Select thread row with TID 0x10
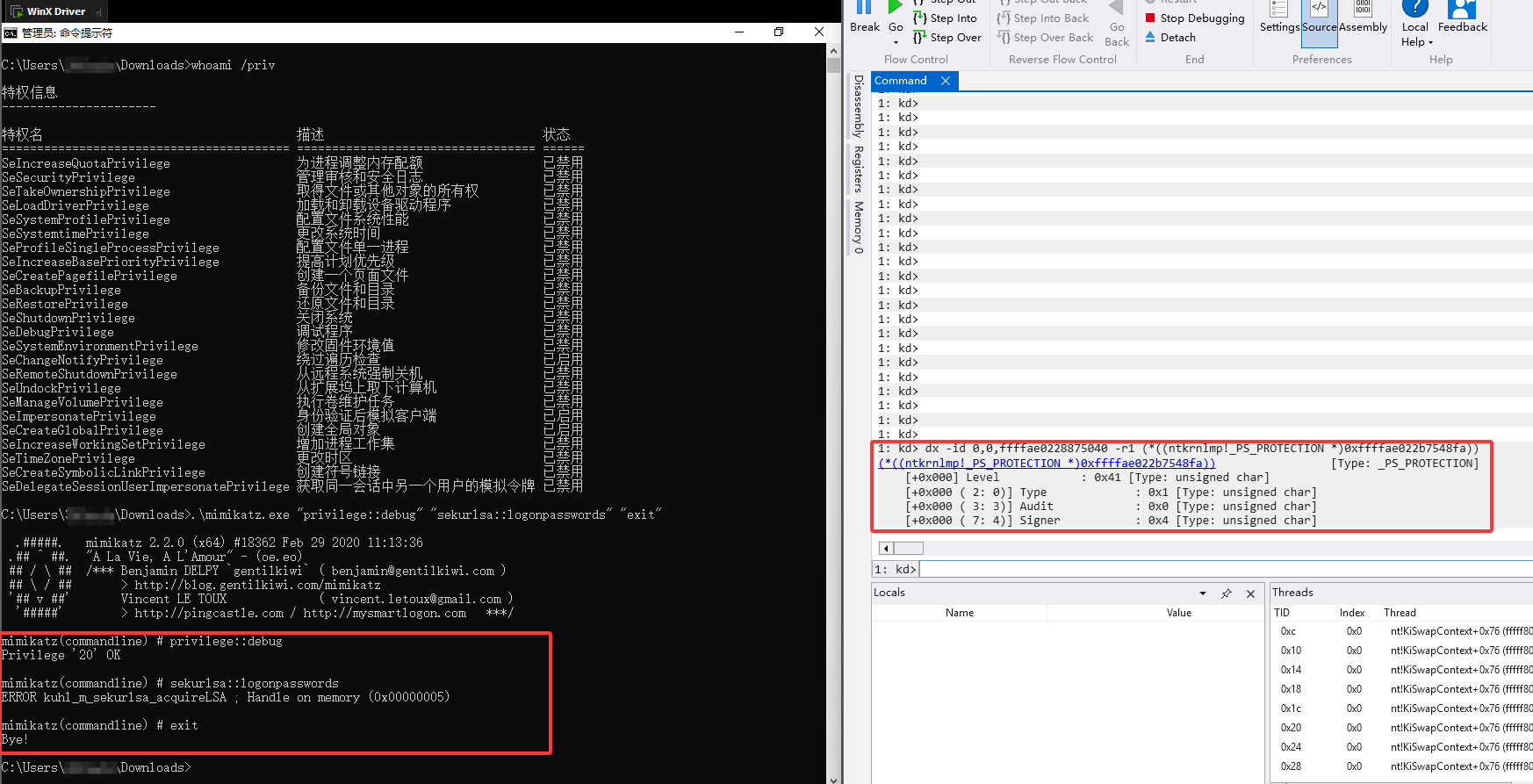 point(1402,651)
